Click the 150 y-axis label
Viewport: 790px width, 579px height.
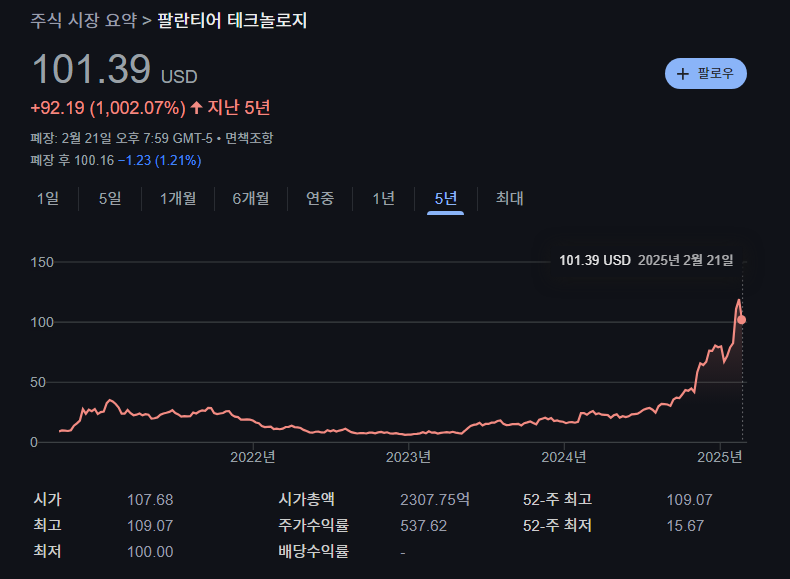pos(42,262)
